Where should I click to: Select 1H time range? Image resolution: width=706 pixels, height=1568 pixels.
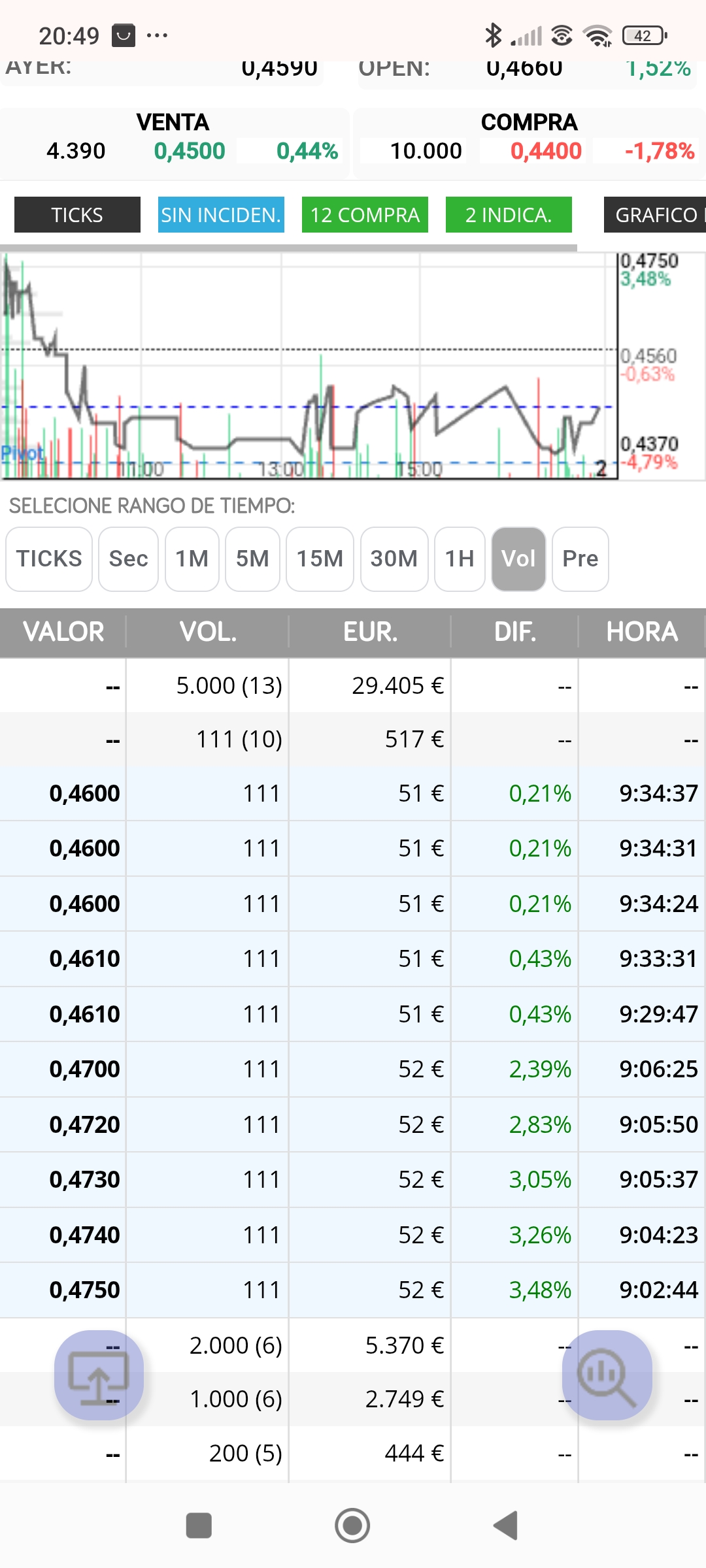pyautogui.click(x=460, y=559)
